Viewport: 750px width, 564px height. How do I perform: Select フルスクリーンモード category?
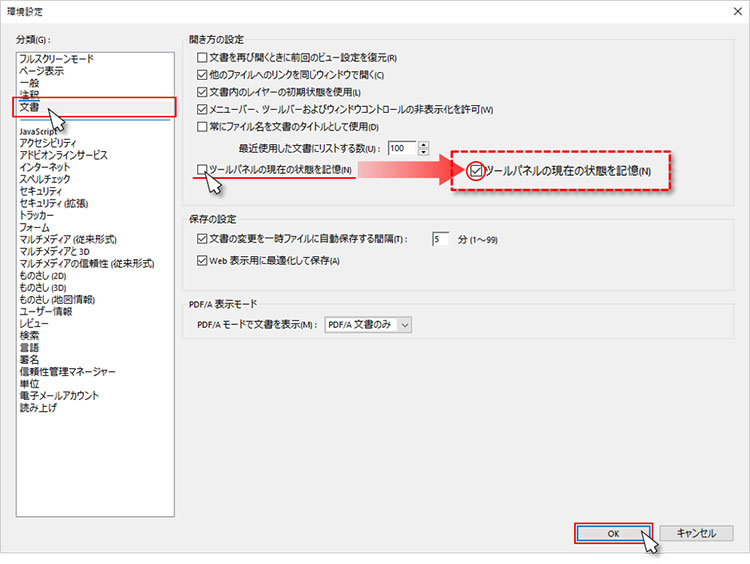coord(56,59)
